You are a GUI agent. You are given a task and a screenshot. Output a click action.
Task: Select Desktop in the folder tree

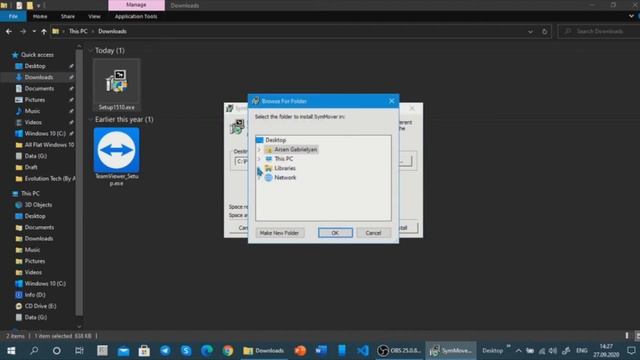coord(276,140)
